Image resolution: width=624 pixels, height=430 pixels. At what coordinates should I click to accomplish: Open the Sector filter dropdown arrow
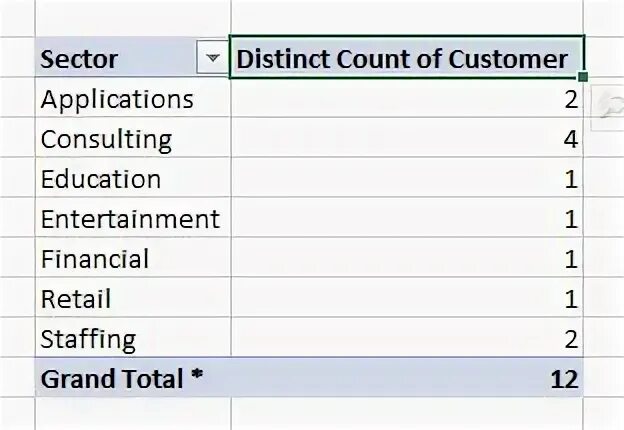click(212, 59)
